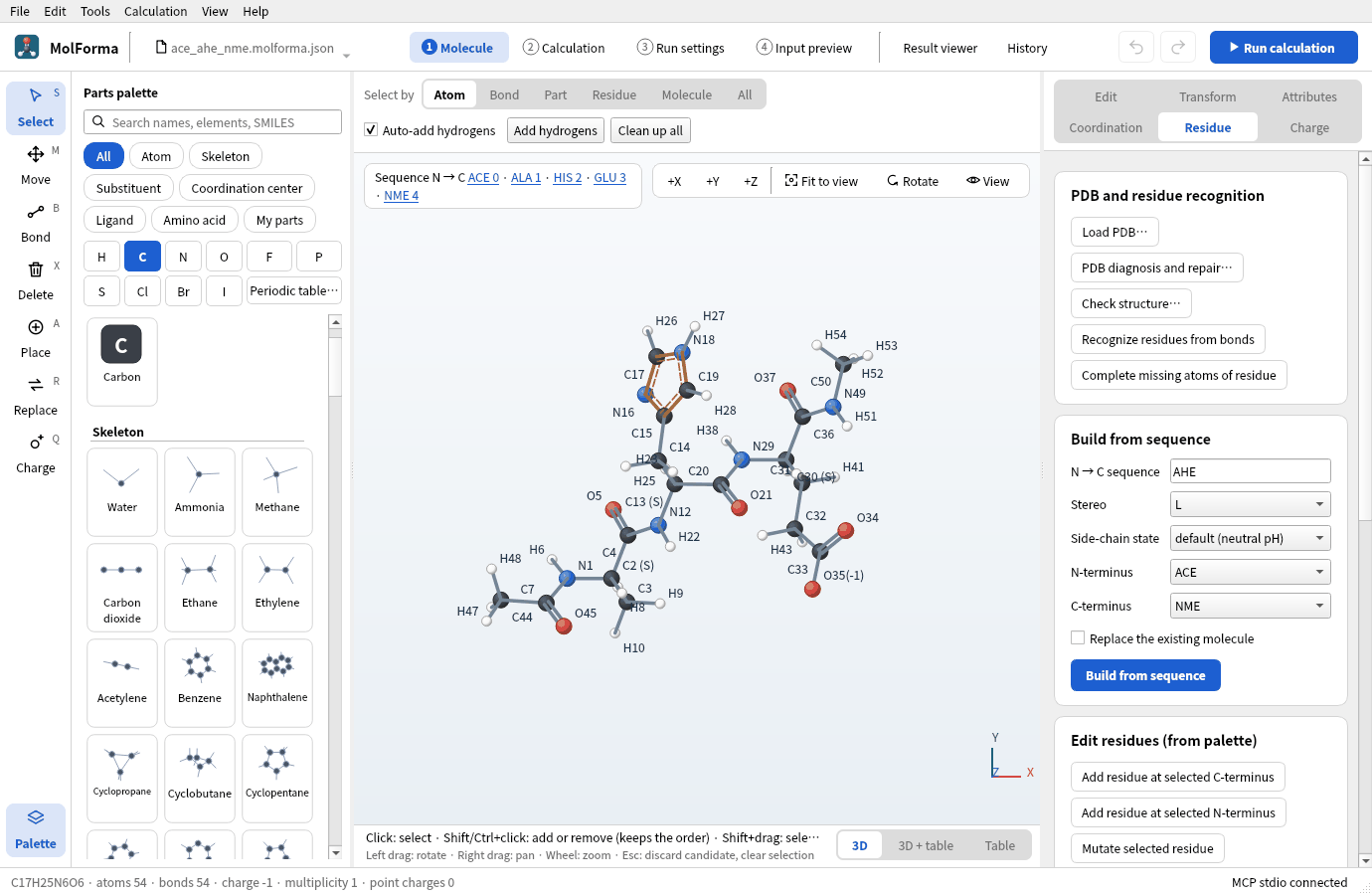The height and width of the screenshot is (895, 1372).
Task: Focus the parts palette search box
Action: click(213, 122)
